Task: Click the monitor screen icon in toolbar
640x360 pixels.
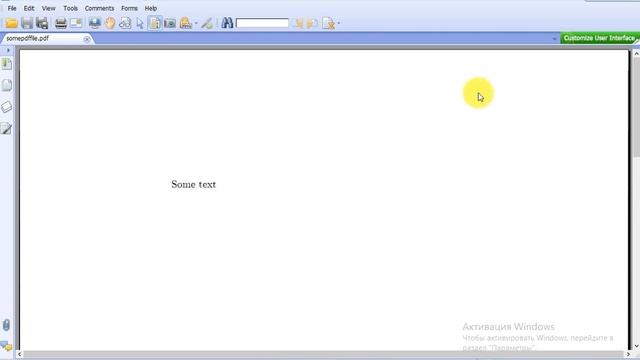Action: (x=95, y=23)
